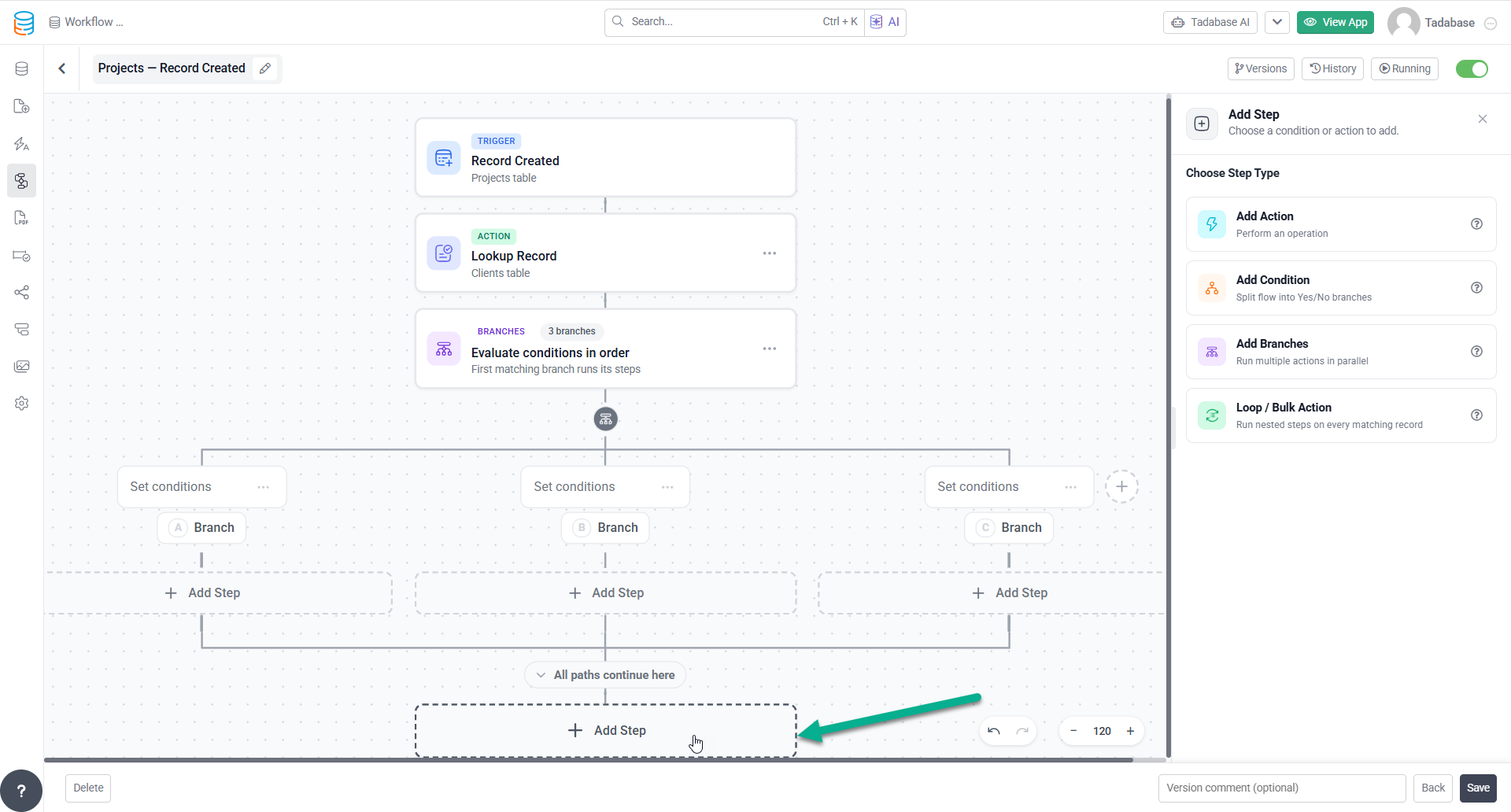The width and height of the screenshot is (1511, 812).
Task: Open Branch C conditions options menu
Action: (1070, 487)
